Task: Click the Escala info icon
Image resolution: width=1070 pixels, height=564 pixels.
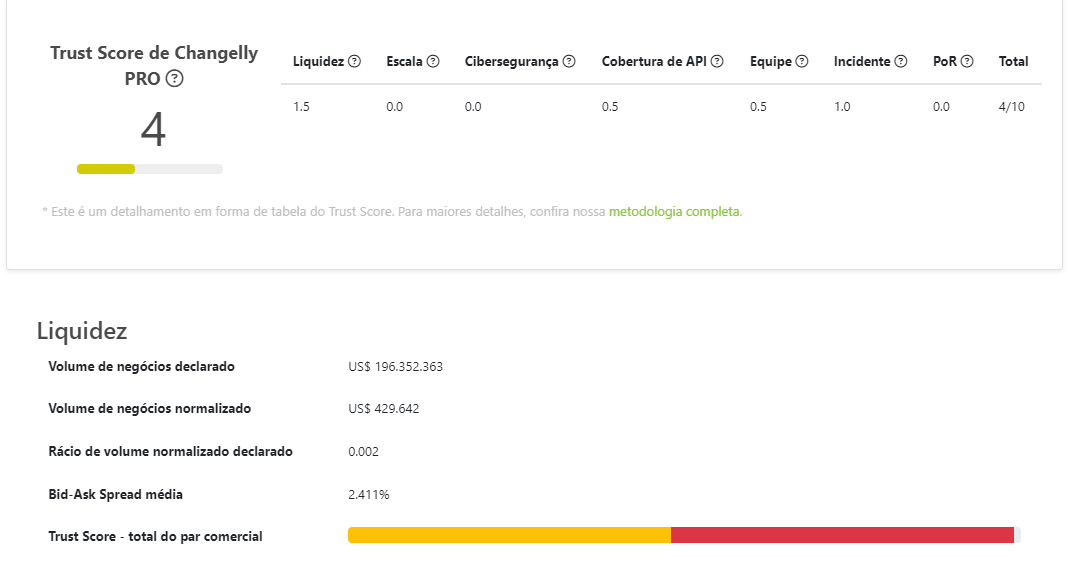Action: tap(433, 62)
